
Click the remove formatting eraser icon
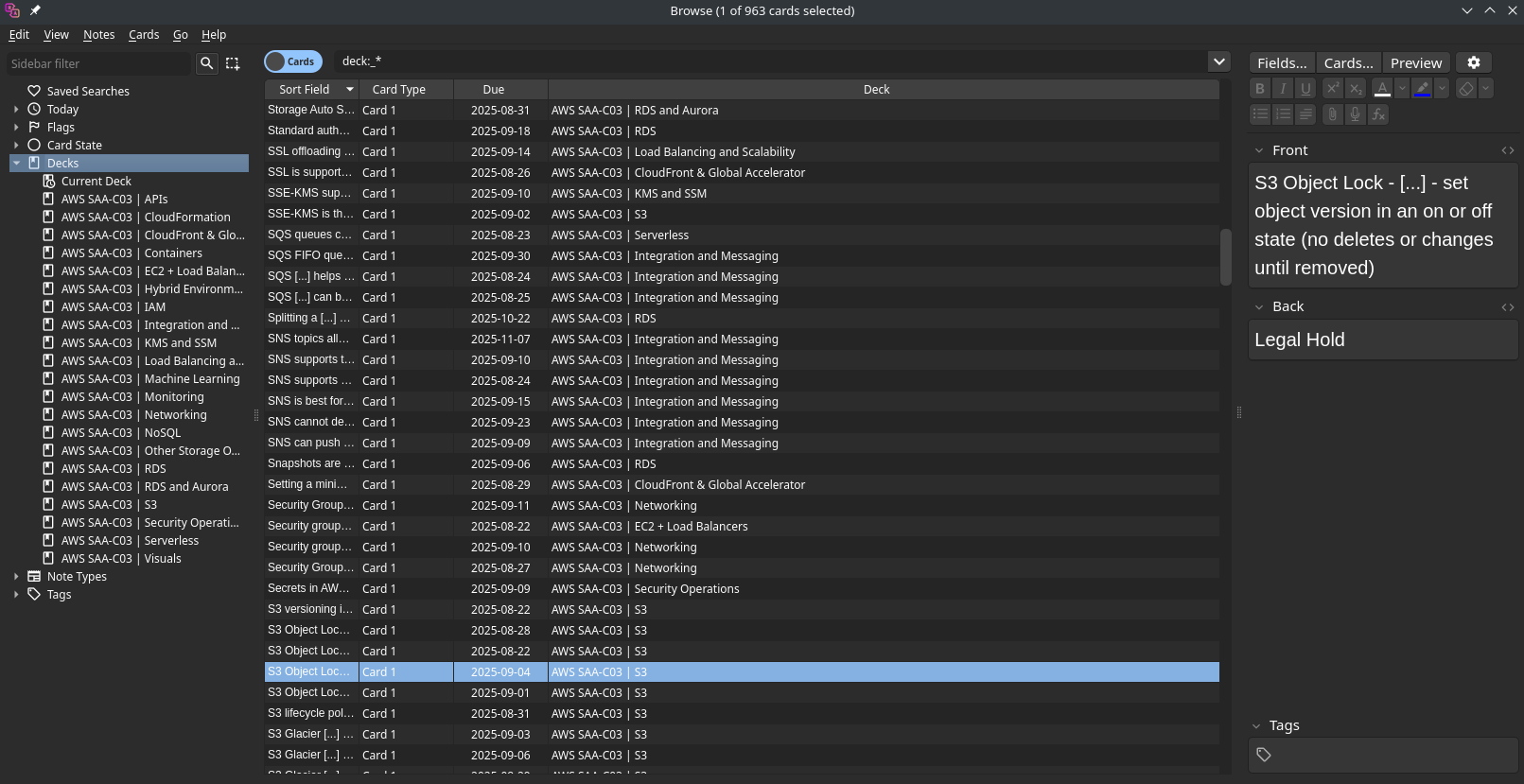point(1465,88)
